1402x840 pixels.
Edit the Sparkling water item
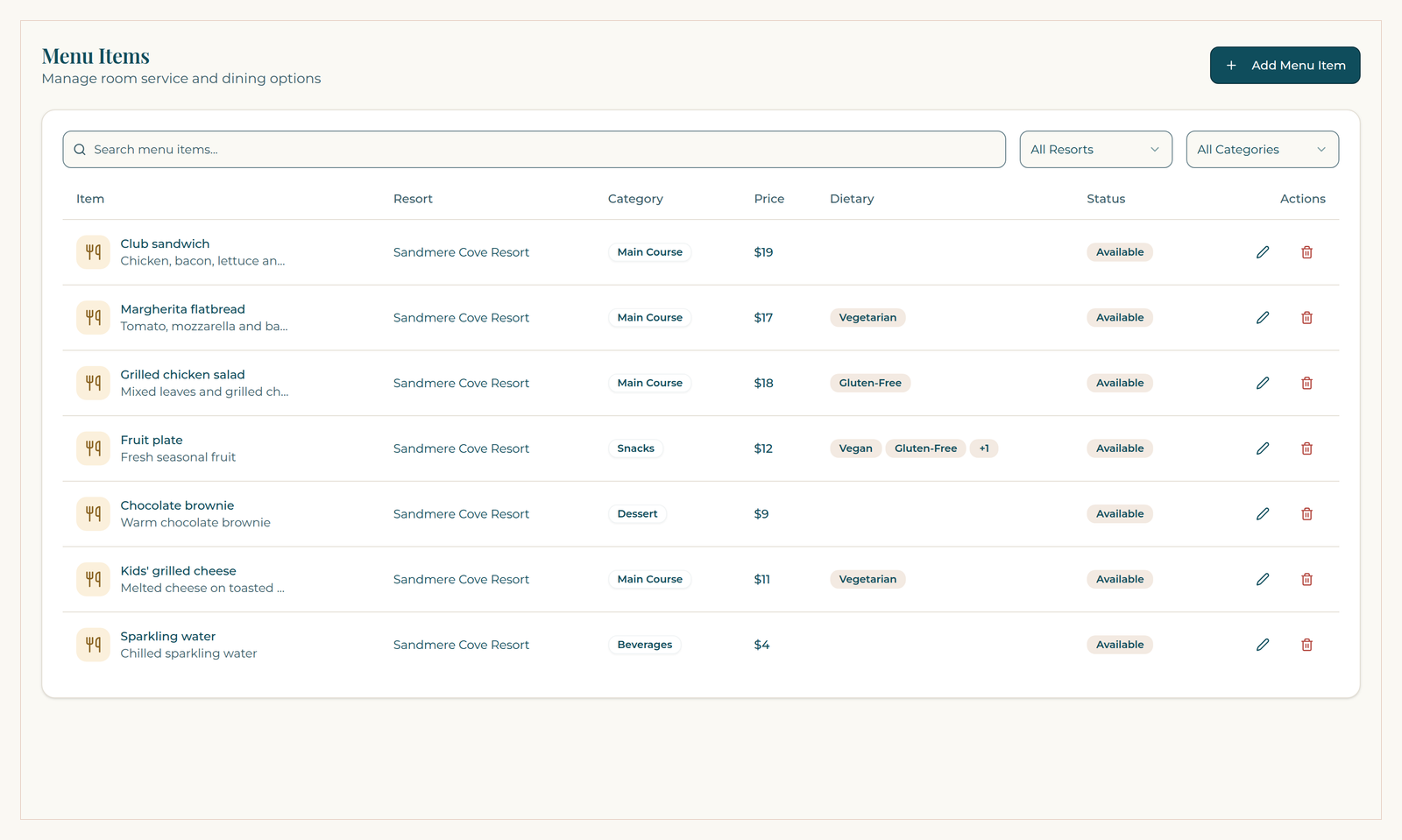click(1263, 645)
